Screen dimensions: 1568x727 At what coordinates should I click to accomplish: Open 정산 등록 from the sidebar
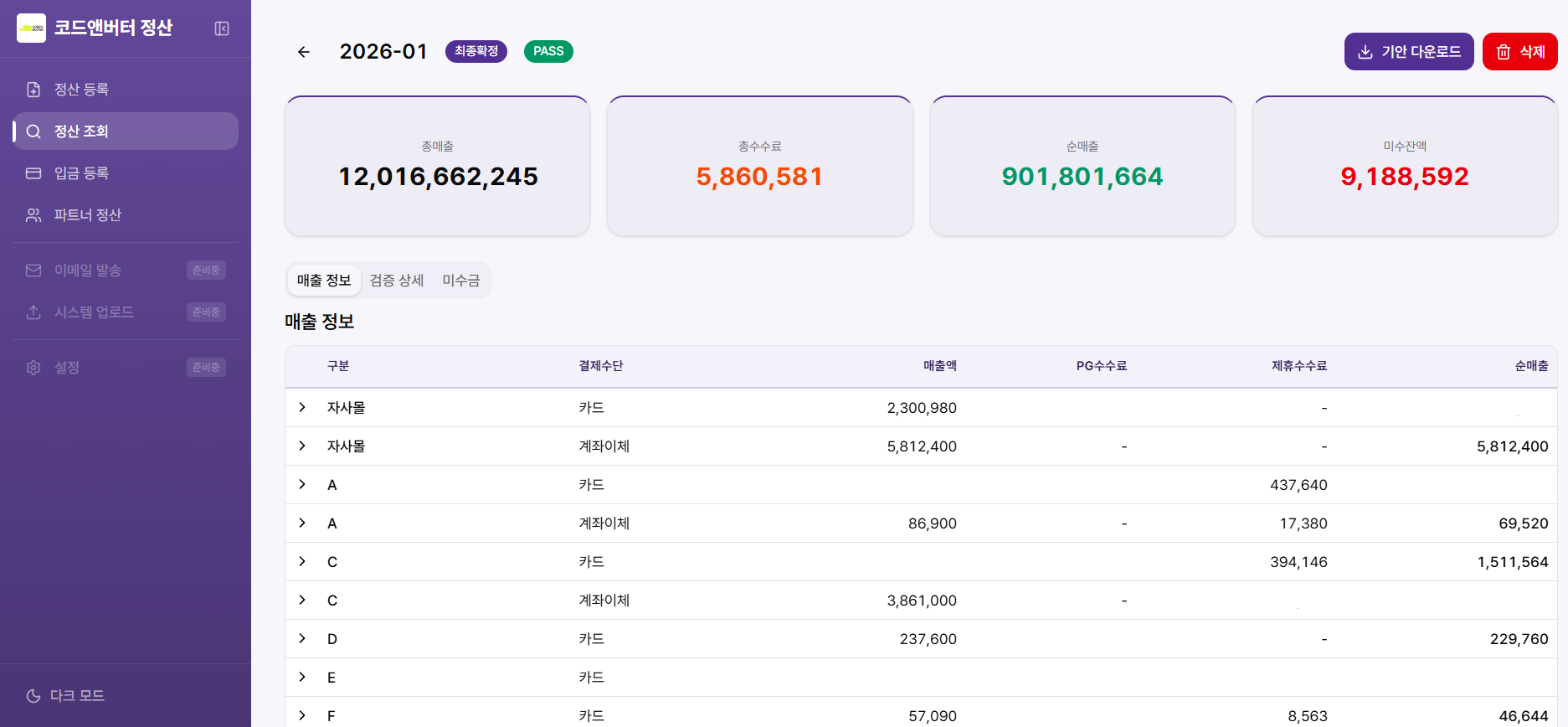point(81,90)
